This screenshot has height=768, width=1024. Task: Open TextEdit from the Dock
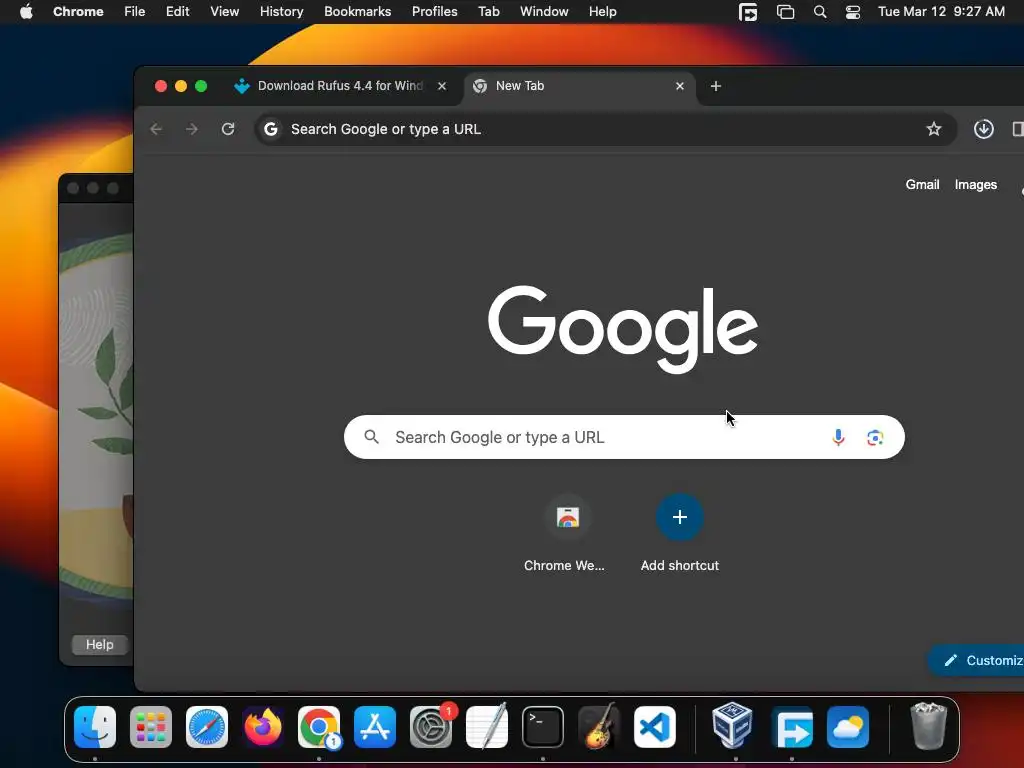(487, 726)
